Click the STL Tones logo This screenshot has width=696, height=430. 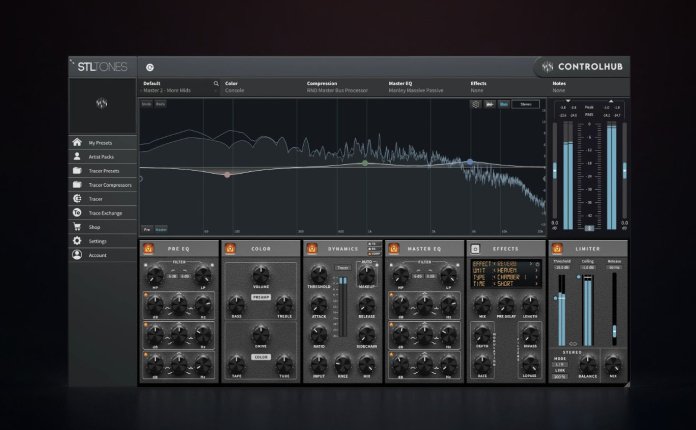pyautogui.click(x=102, y=67)
